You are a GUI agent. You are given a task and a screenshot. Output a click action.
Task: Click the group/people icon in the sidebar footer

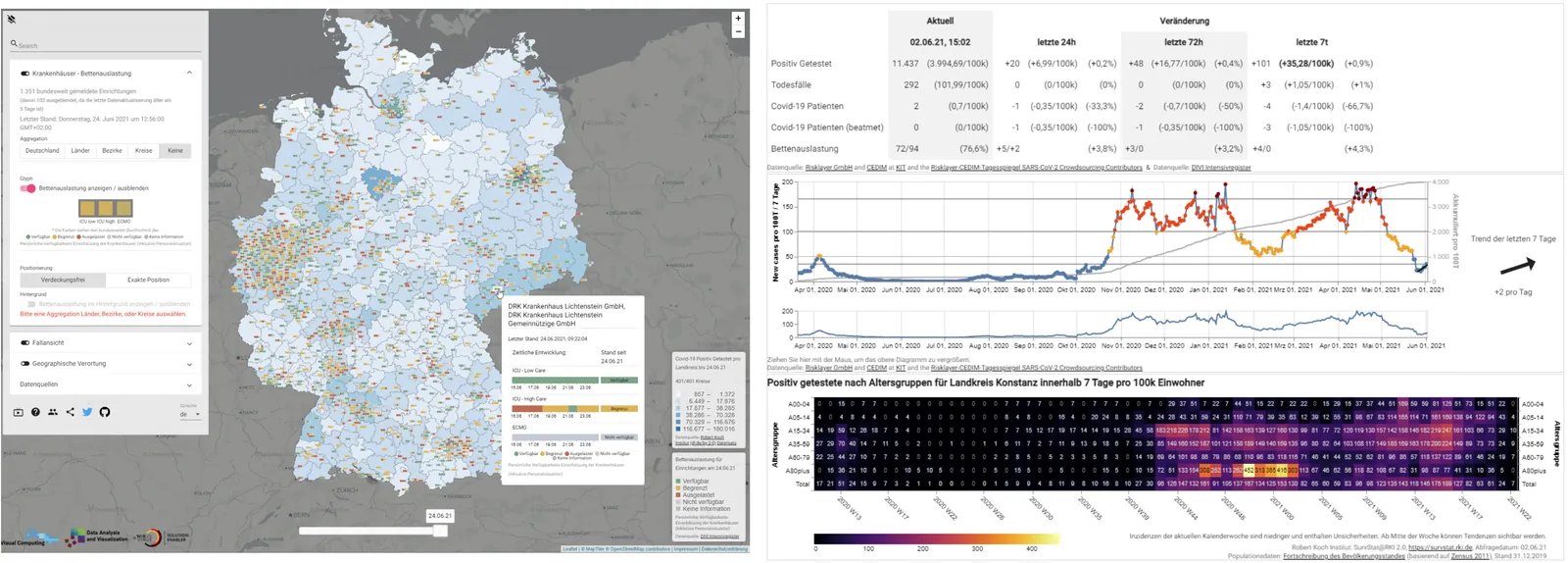[53, 412]
